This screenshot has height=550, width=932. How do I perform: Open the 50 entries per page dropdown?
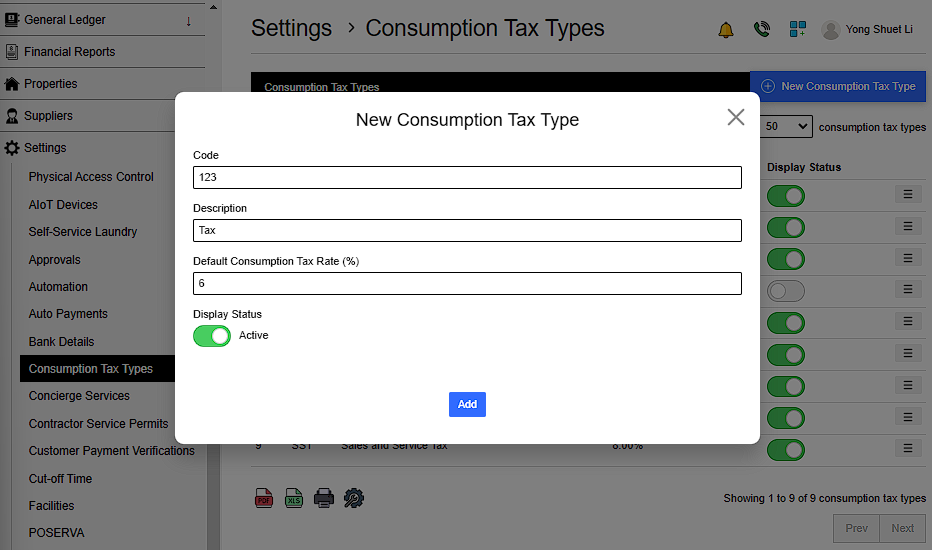tap(787, 127)
